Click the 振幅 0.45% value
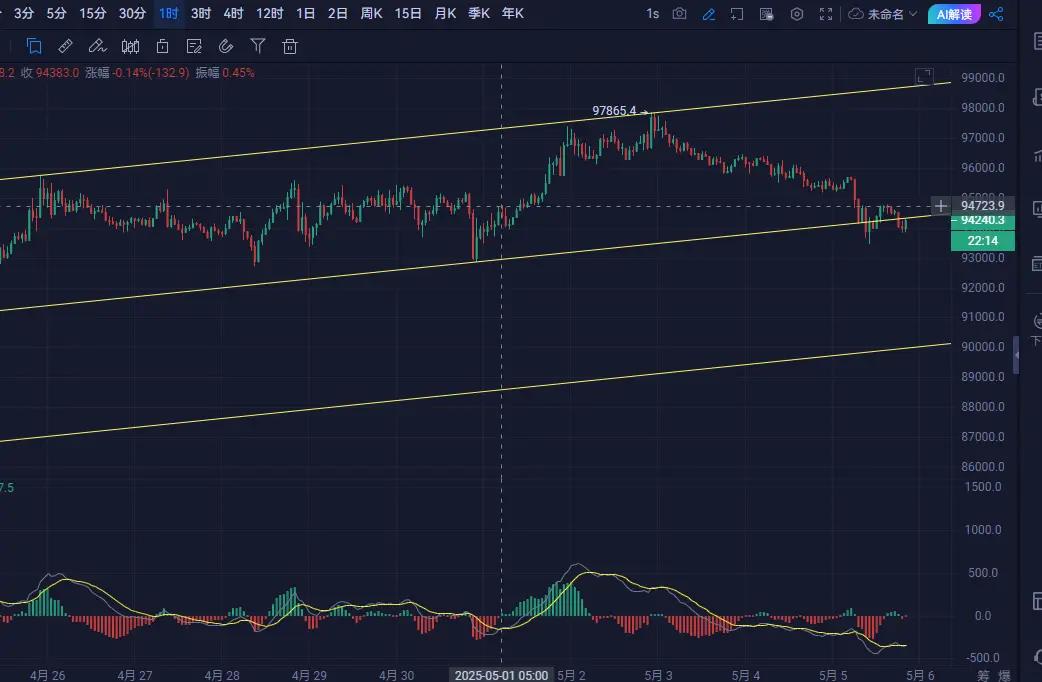Image resolution: width=1042 pixels, height=682 pixels. click(x=225, y=73)
